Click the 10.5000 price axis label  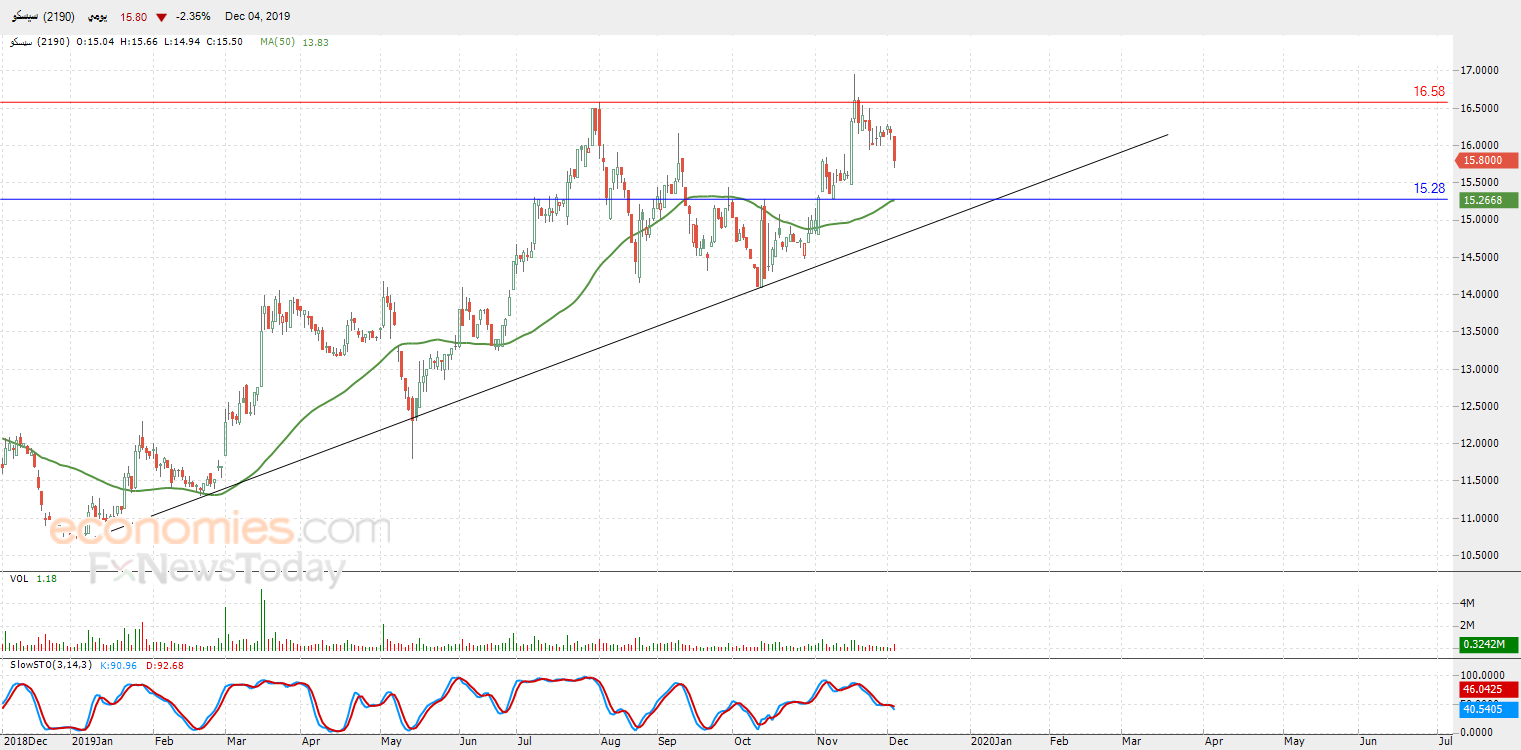point(1480,556)
